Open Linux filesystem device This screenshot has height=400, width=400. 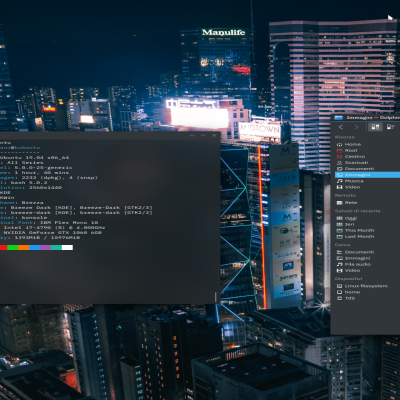[x=367, y=286]
